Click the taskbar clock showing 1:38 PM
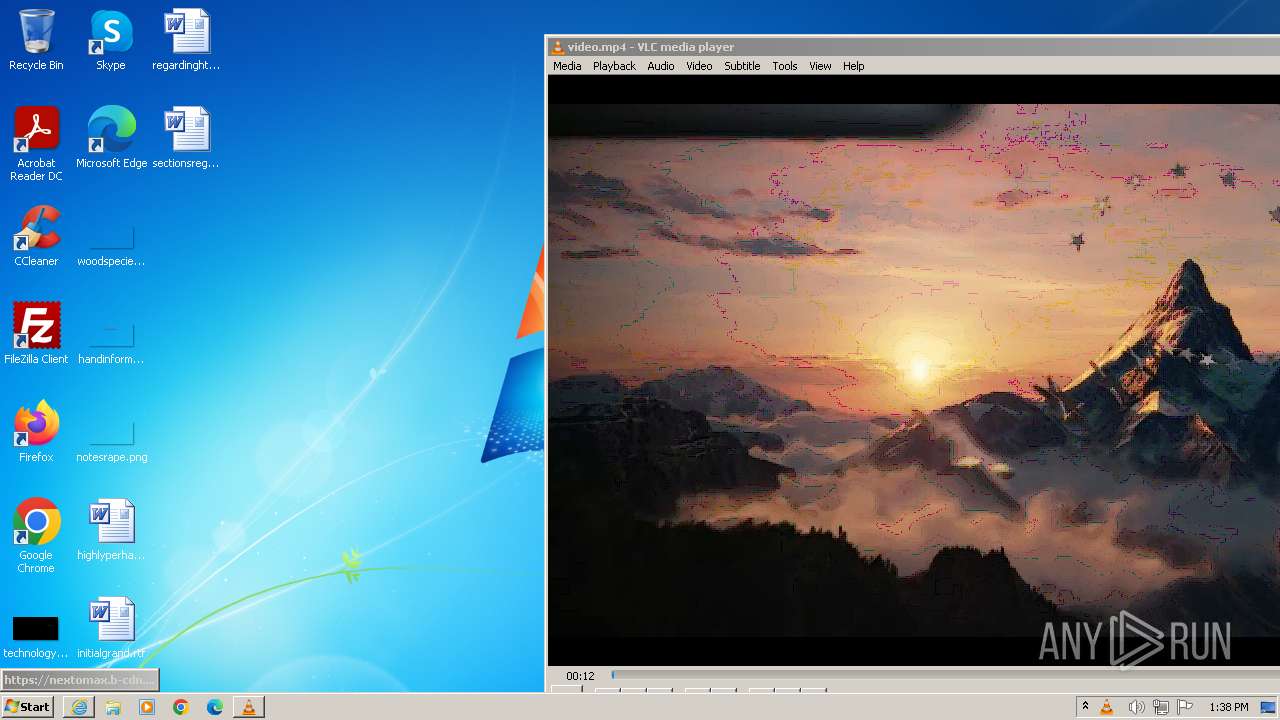 click(1228, 707)
